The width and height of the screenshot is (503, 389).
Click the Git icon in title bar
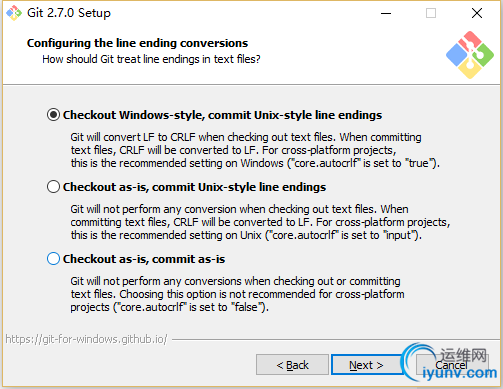(14, 13)
